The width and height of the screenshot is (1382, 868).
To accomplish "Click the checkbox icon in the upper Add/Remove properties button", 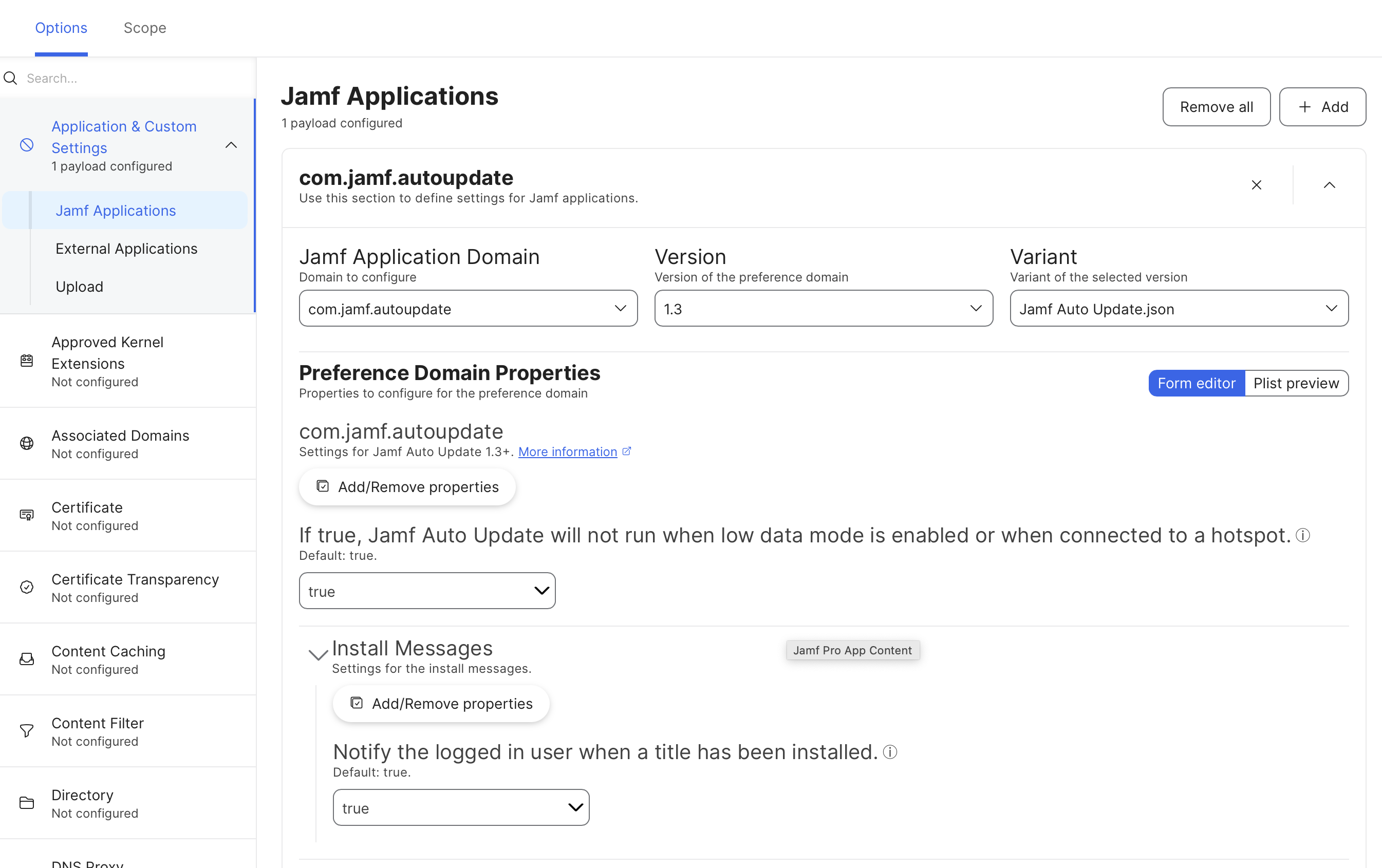I will click(x=323, y=486).
